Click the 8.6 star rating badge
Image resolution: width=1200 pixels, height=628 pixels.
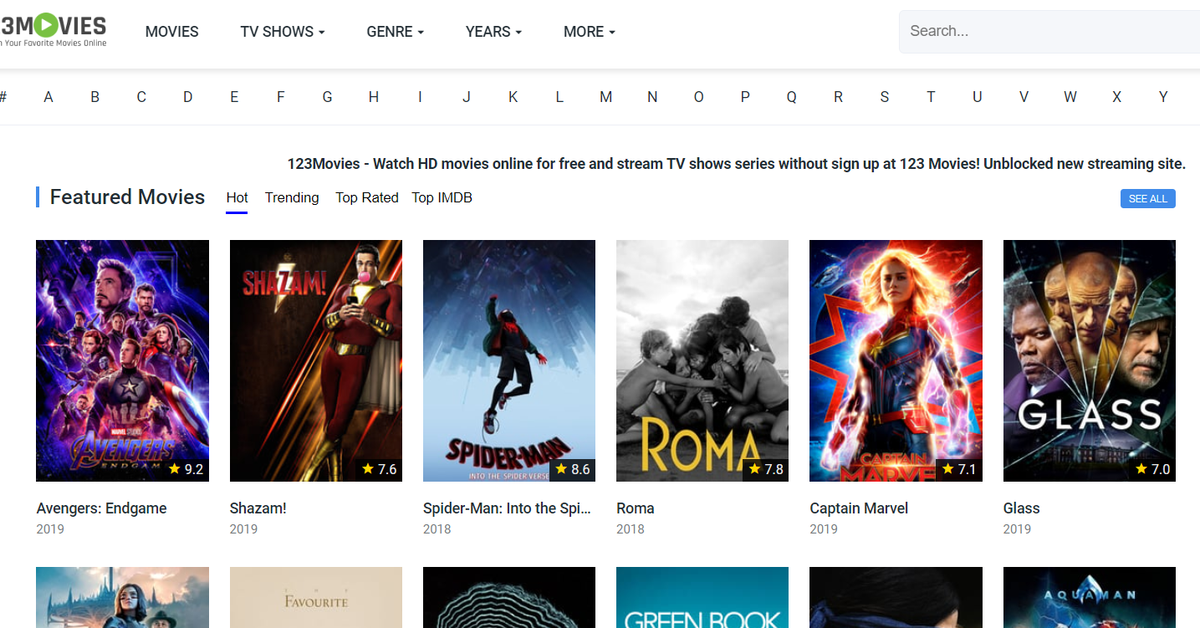click(571, 469)
